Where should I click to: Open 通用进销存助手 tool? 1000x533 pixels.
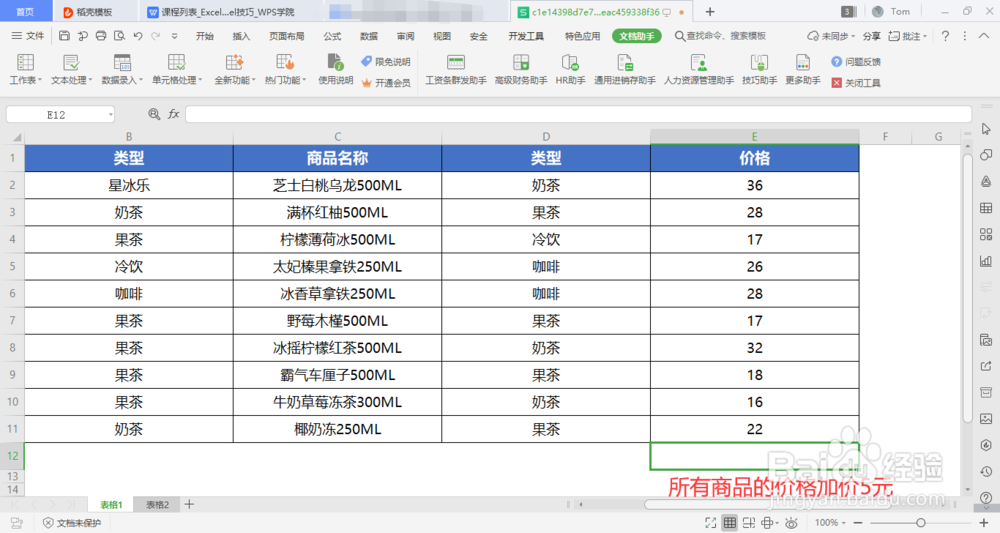point(624,69)
